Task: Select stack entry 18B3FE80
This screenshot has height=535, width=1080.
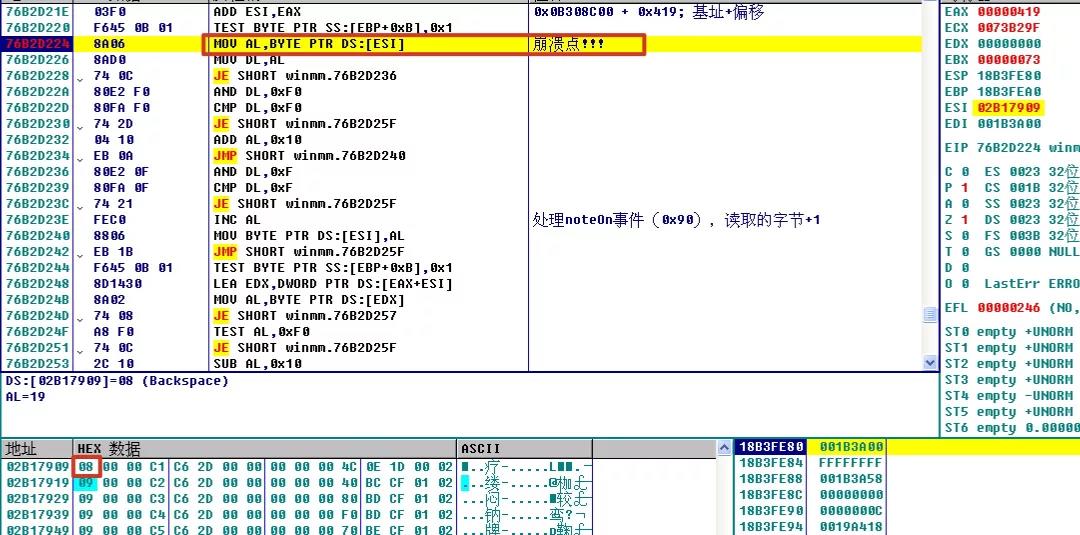Action: point(771,447)
